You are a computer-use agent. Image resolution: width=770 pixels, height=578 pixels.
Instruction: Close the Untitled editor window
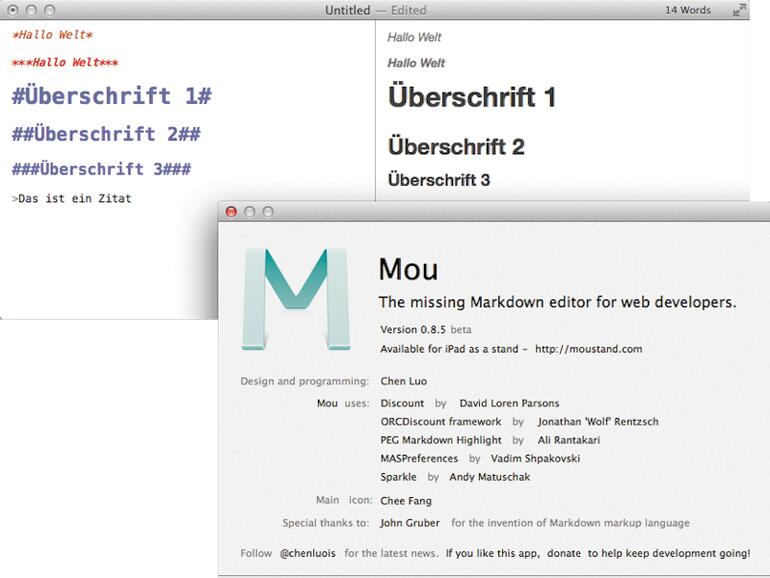13,10
